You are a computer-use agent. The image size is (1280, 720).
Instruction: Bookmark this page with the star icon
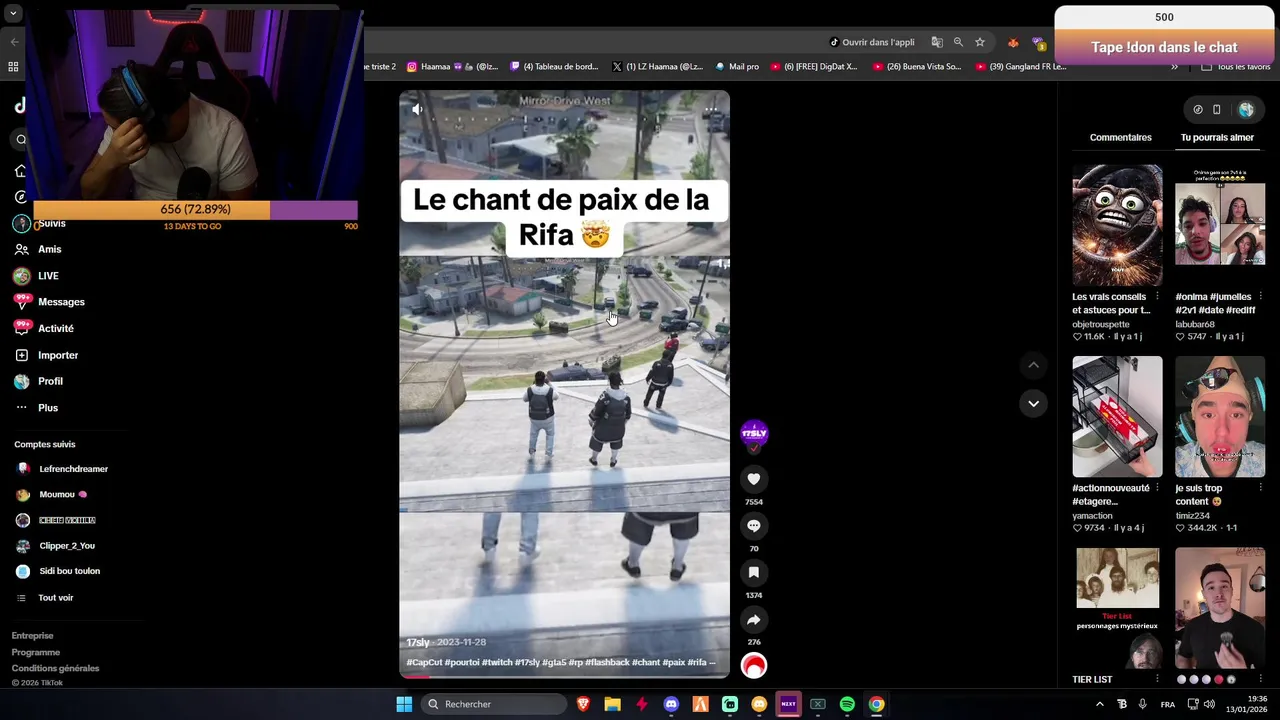(x=980, y=42)
